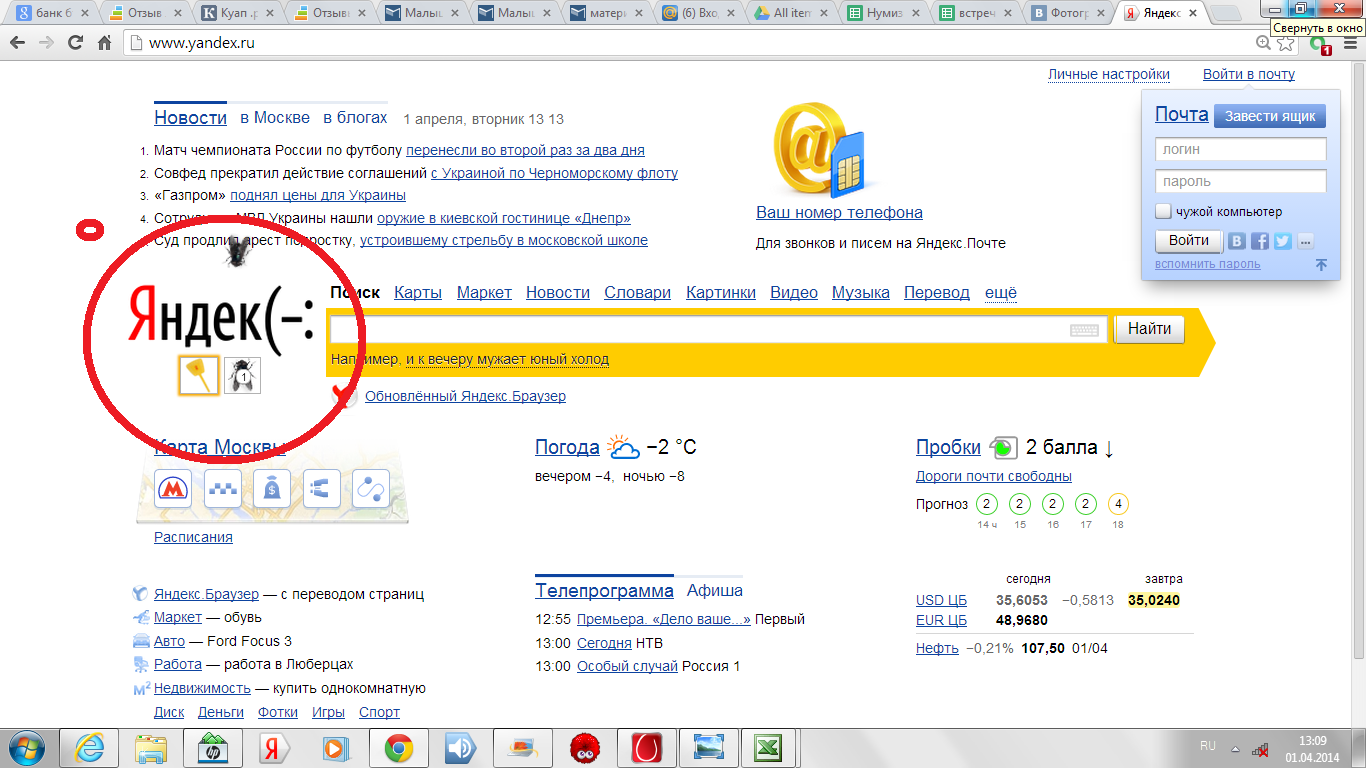The image size is (1366, 768).
Task: Click the routes icon under Moscow map
Action: point(370,488)
